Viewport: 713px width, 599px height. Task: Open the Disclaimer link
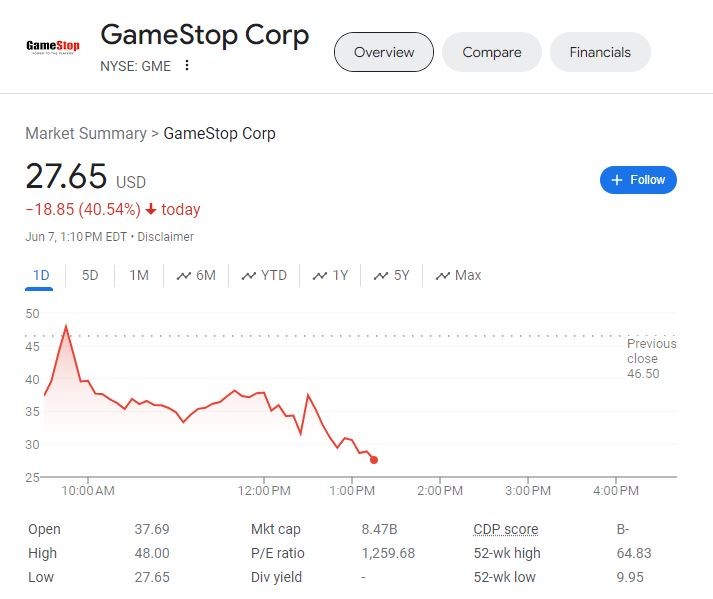165,237
